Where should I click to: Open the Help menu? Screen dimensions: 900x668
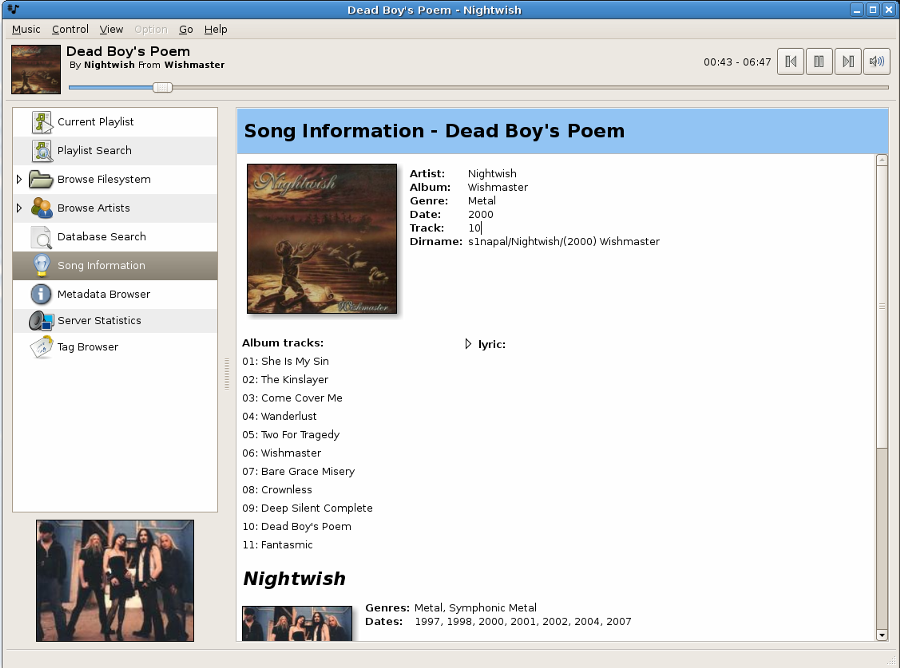[216, 29]
